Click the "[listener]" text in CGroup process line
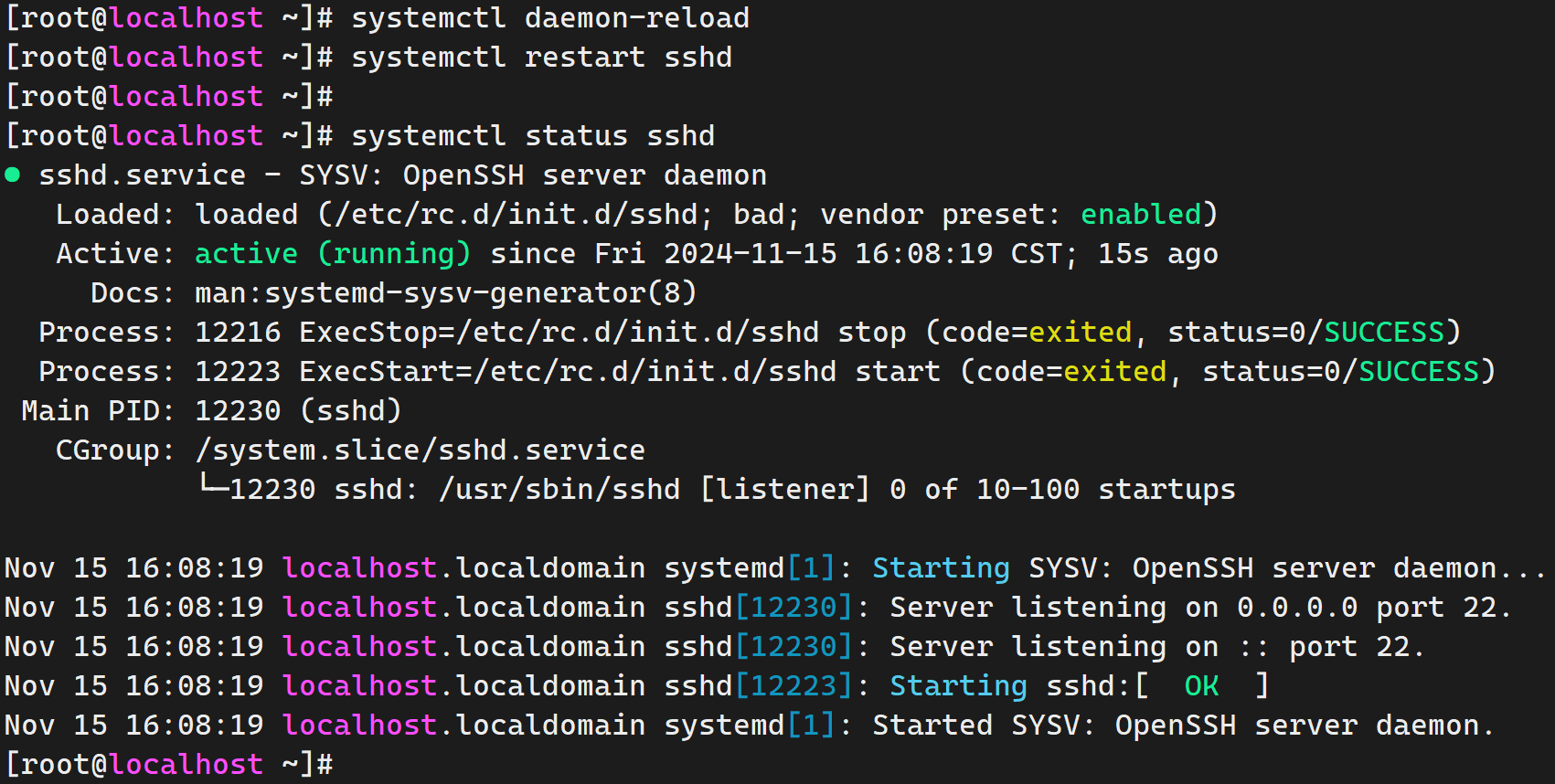Viewport: 1555px width, 784px height. tap(784, 490)
